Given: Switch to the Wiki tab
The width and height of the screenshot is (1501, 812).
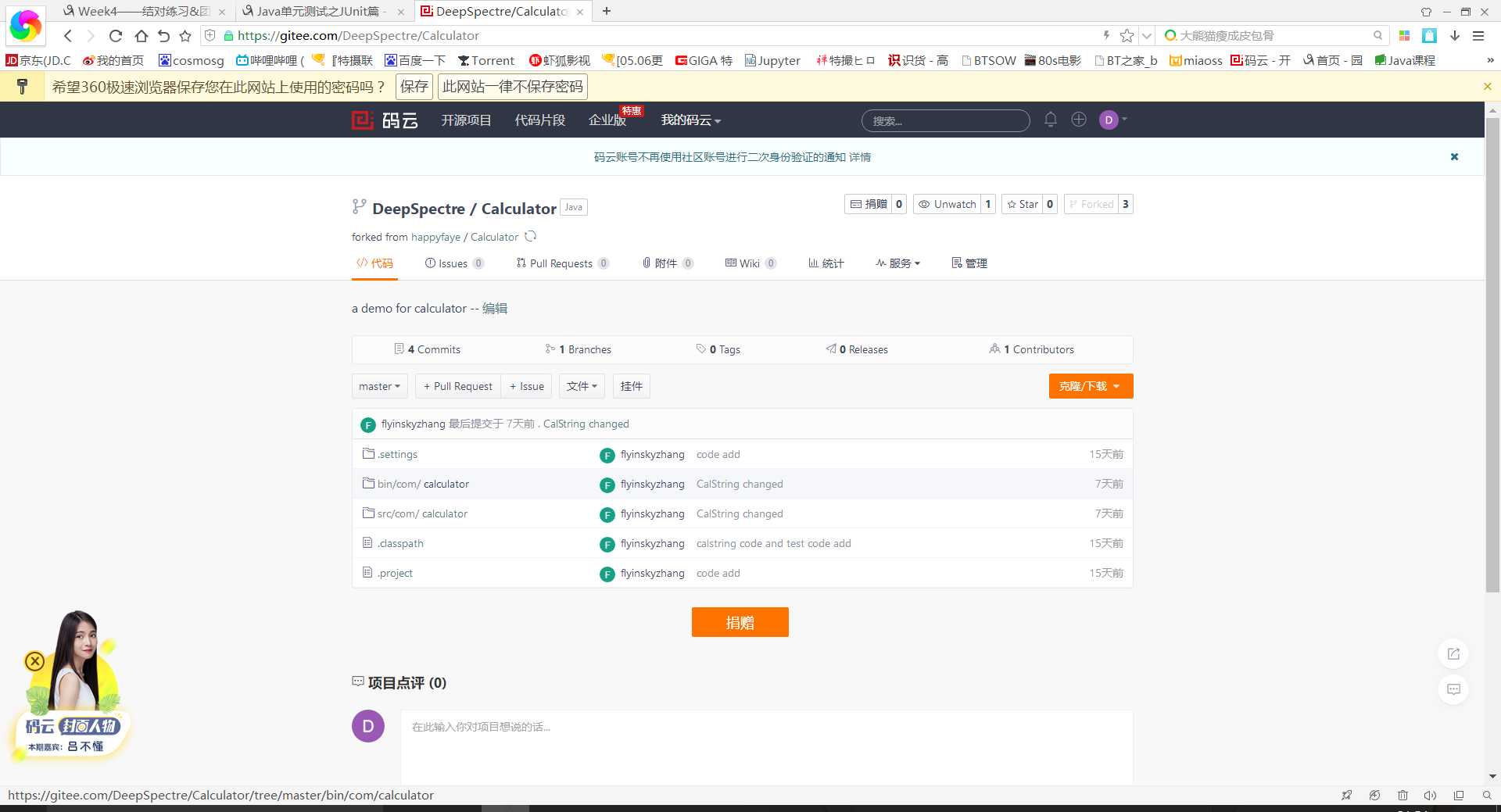Looking at the screenshot, I should click(x=750, y=263).
